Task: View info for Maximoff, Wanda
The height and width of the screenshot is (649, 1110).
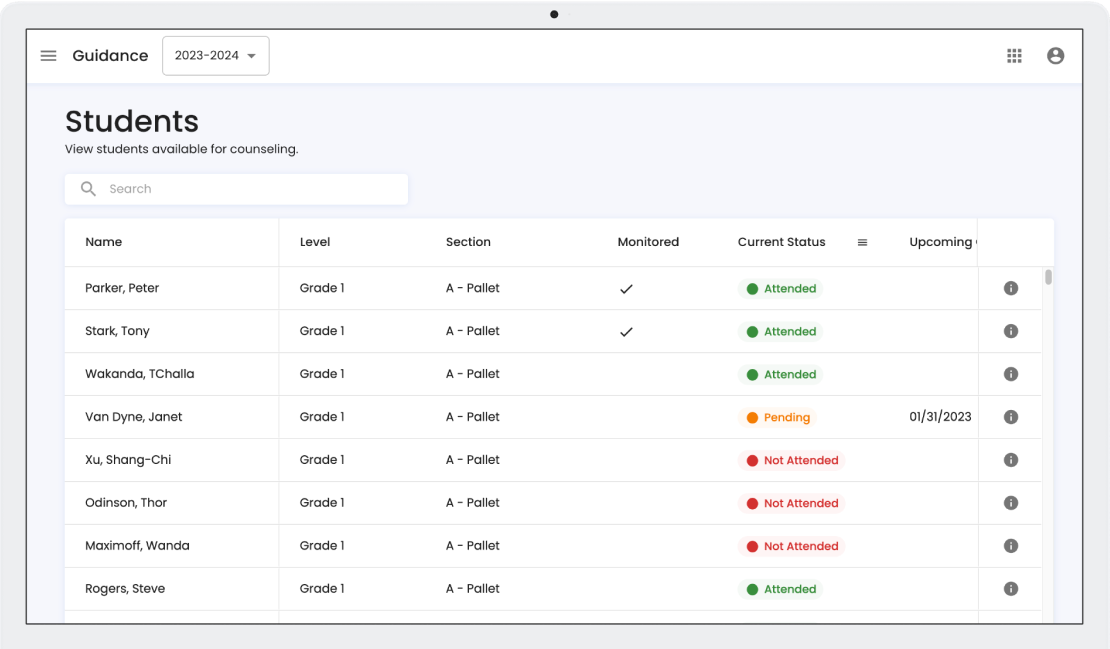Action: pyautogui.click(x=1011, y=546)
